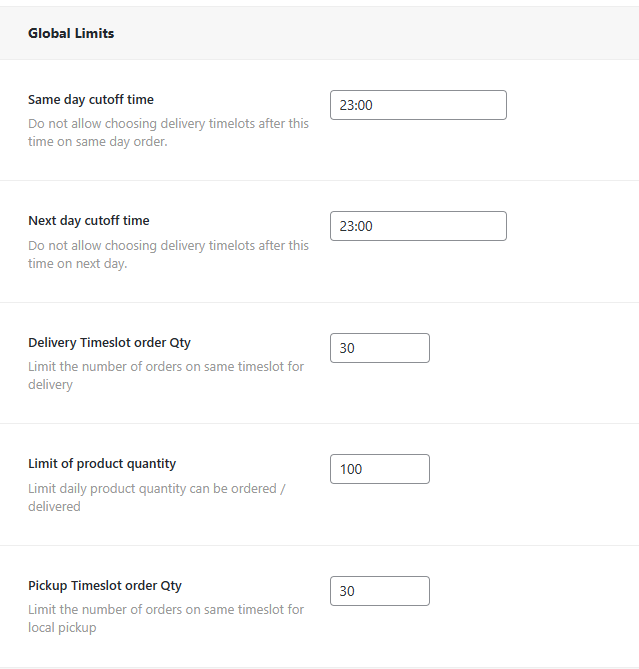Click the Limit of product quantity input

(380, 469)
